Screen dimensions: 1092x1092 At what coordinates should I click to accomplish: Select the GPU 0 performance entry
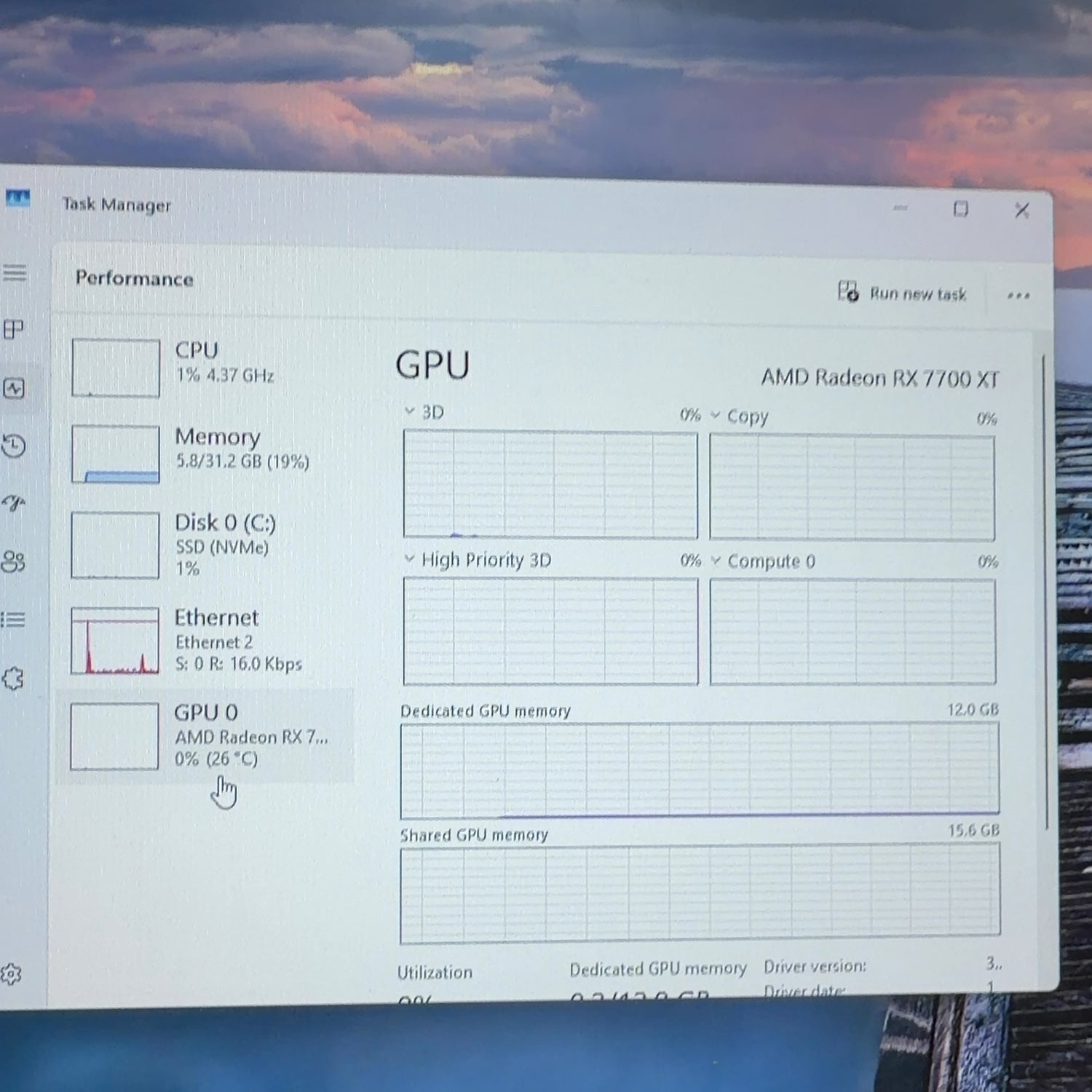click(205, 735)
